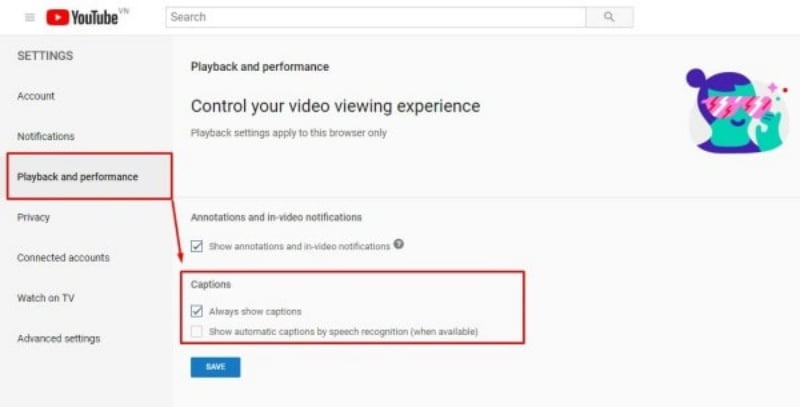Open the hamburger guide menu
The height and width of the screenshot is (407, 800).
pos(29,17)
